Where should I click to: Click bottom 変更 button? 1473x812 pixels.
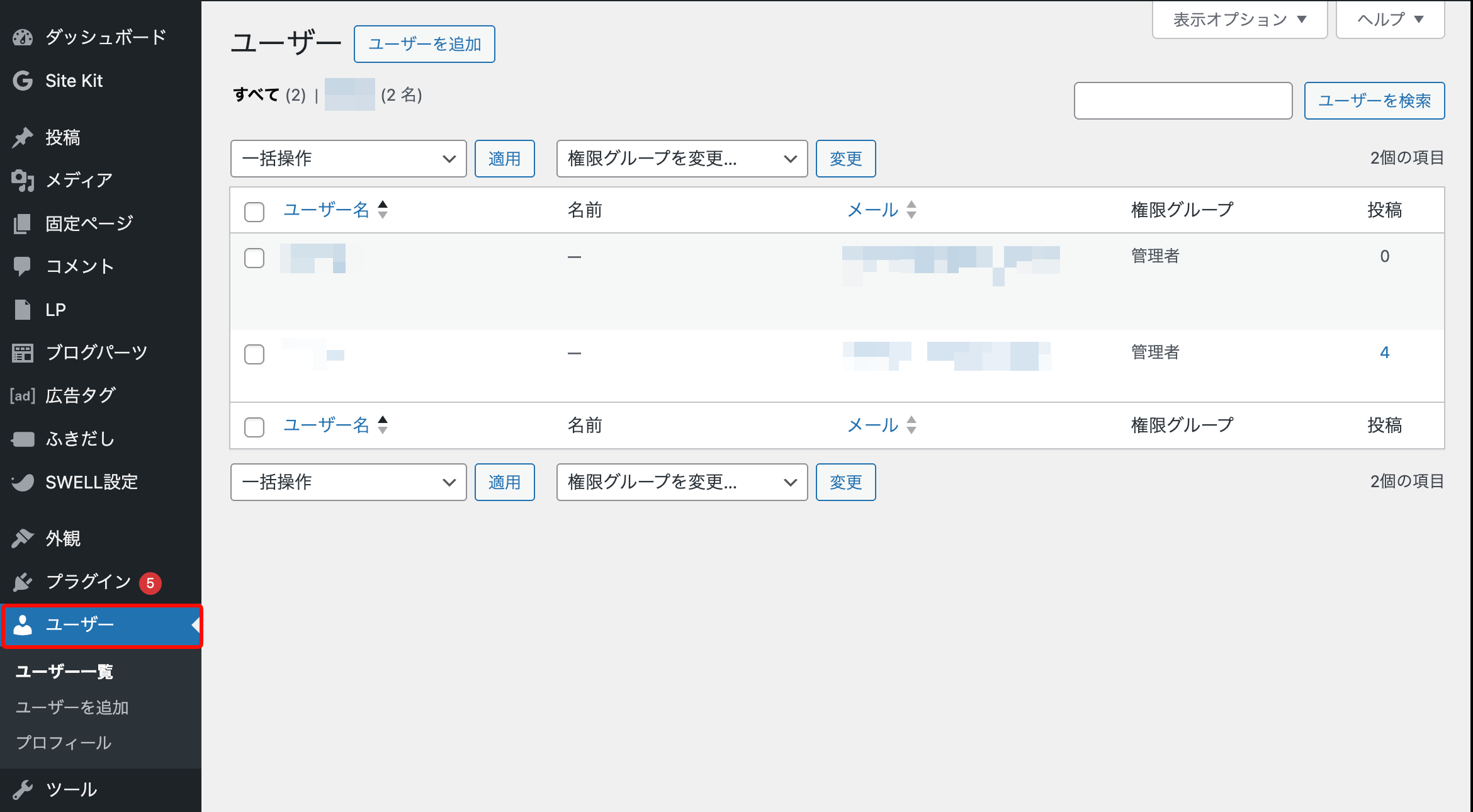click(x=846, y=482)
